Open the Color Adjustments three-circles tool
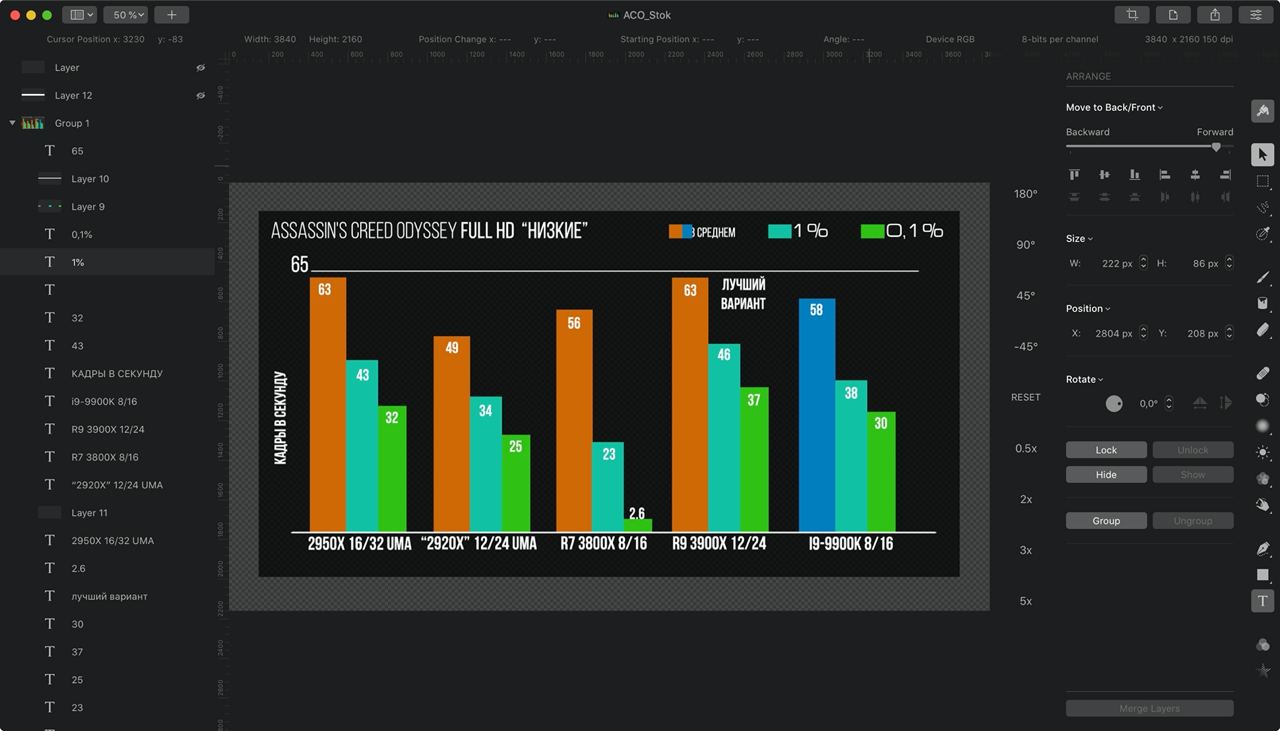1280x731 pixels. (x=1262, y=645)
